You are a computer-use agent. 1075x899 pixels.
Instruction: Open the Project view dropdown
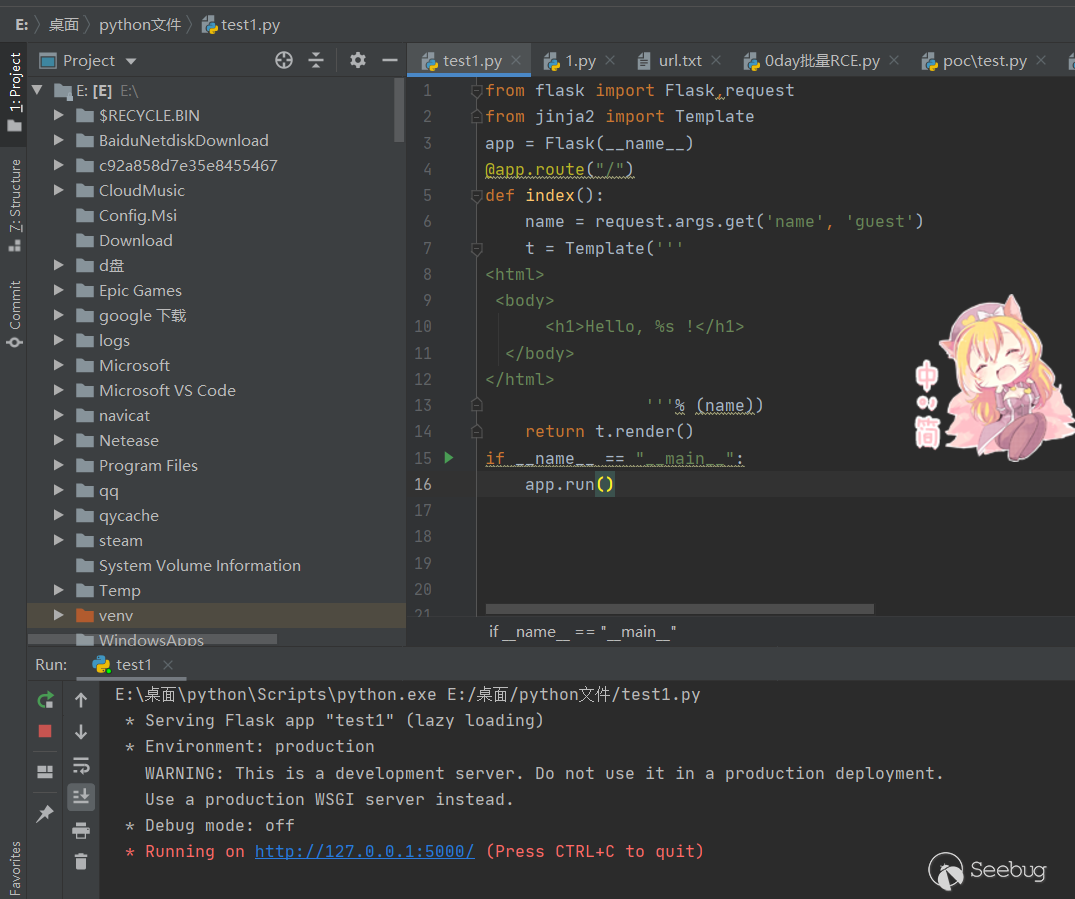(x=131, y=62)
